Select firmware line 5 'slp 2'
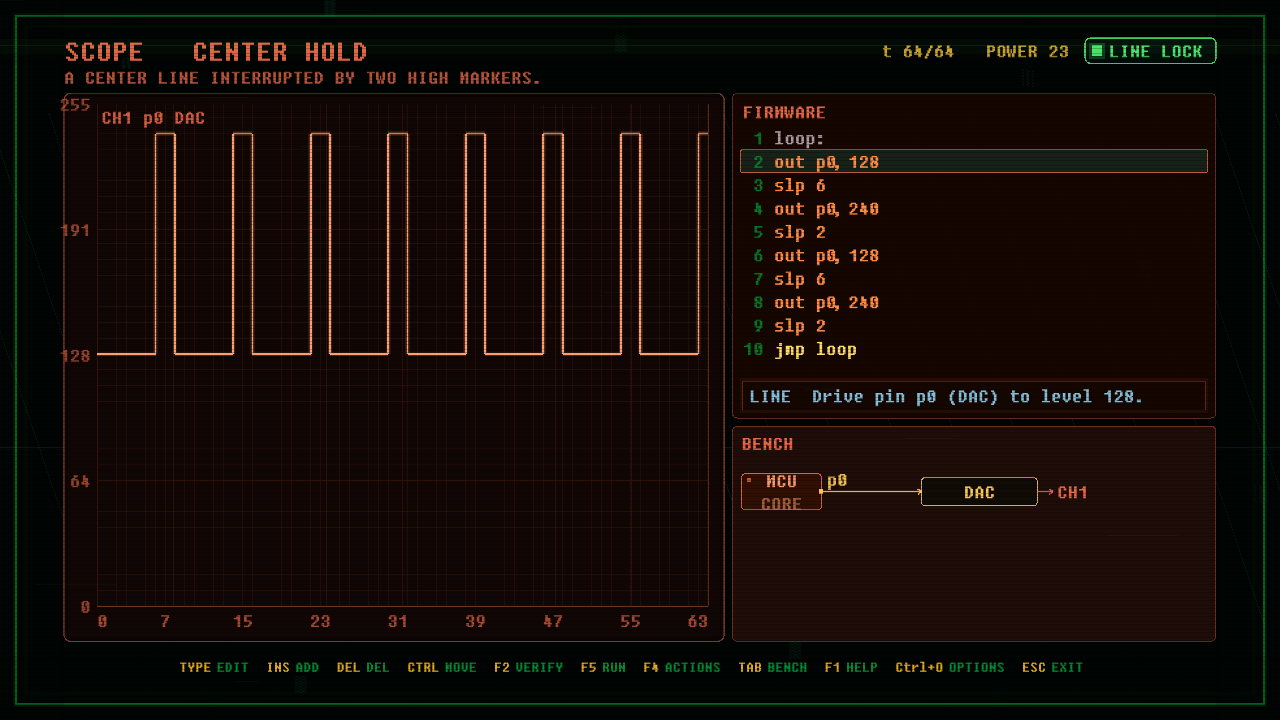 [973, 232]
